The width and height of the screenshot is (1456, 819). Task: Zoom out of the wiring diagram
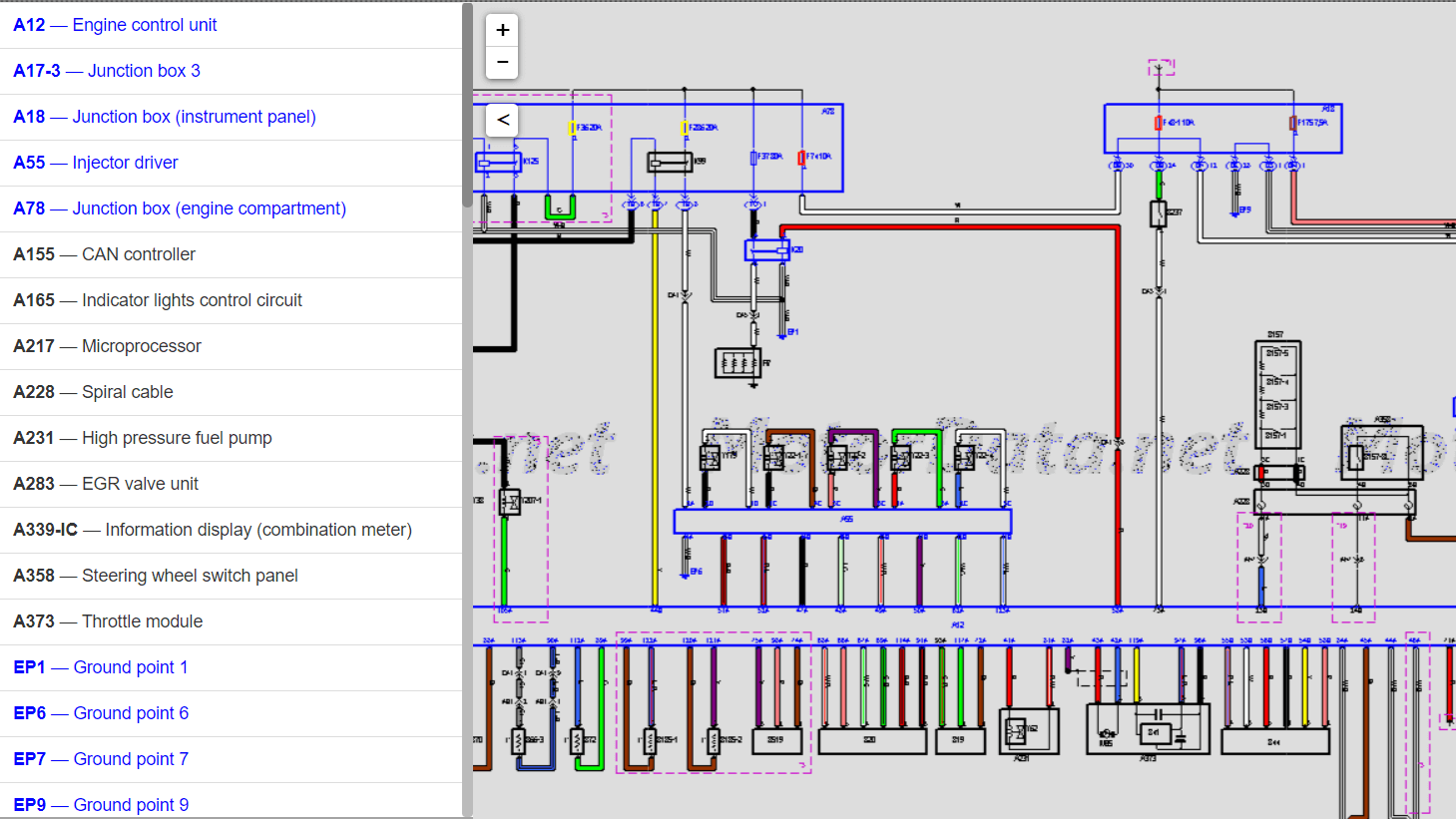tap(502, 62)
